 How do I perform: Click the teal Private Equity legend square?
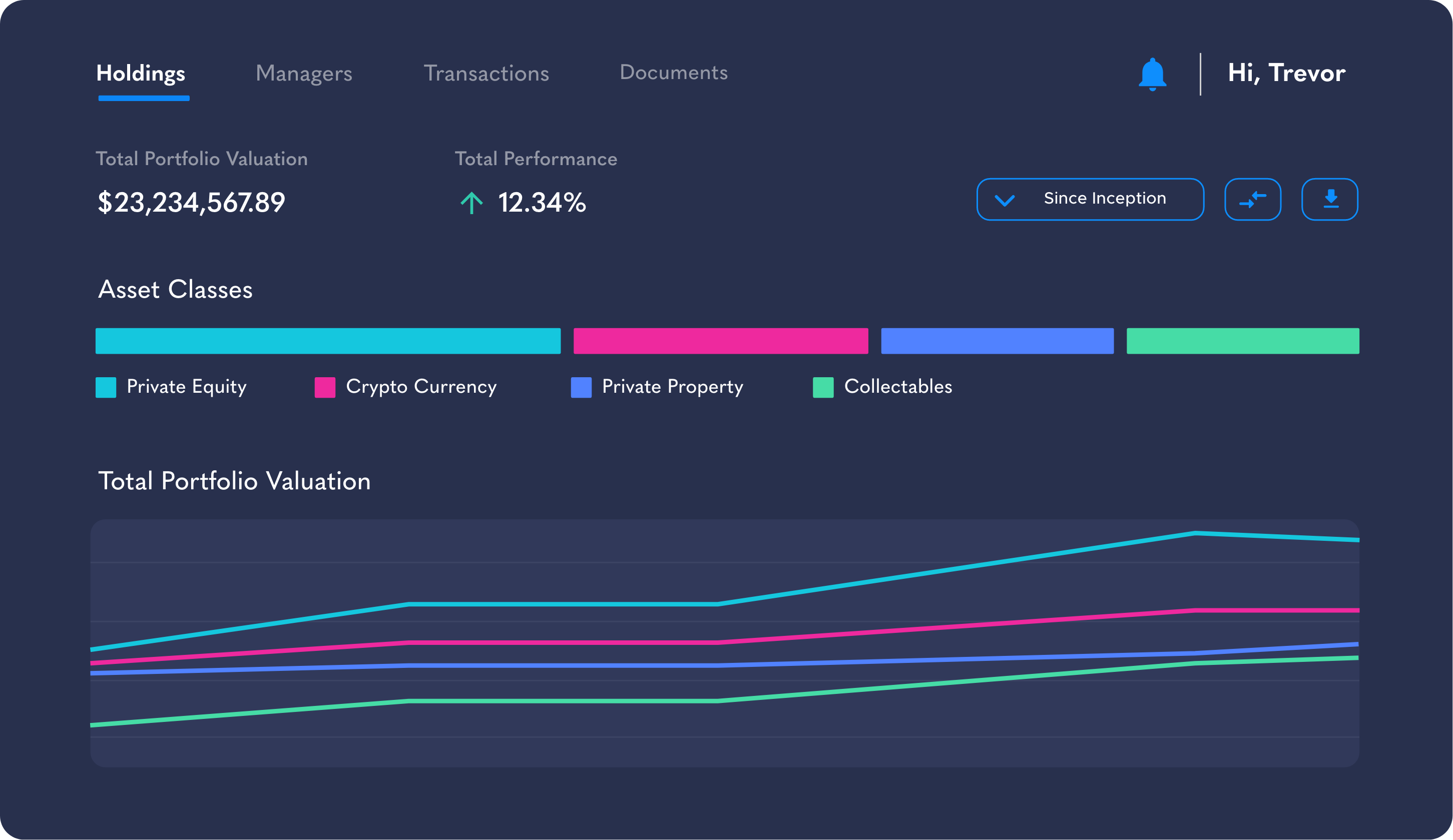106,387
